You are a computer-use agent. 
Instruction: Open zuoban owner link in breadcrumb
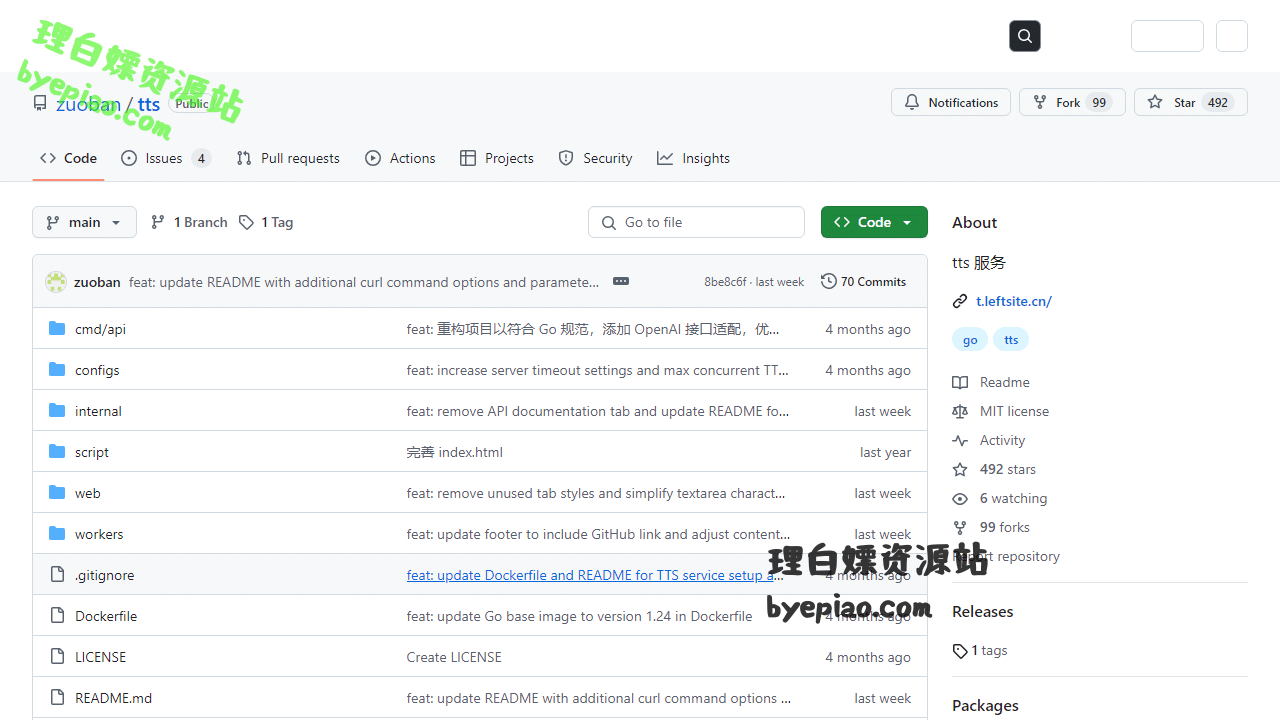pyautogui.click(x=88, y=104)
